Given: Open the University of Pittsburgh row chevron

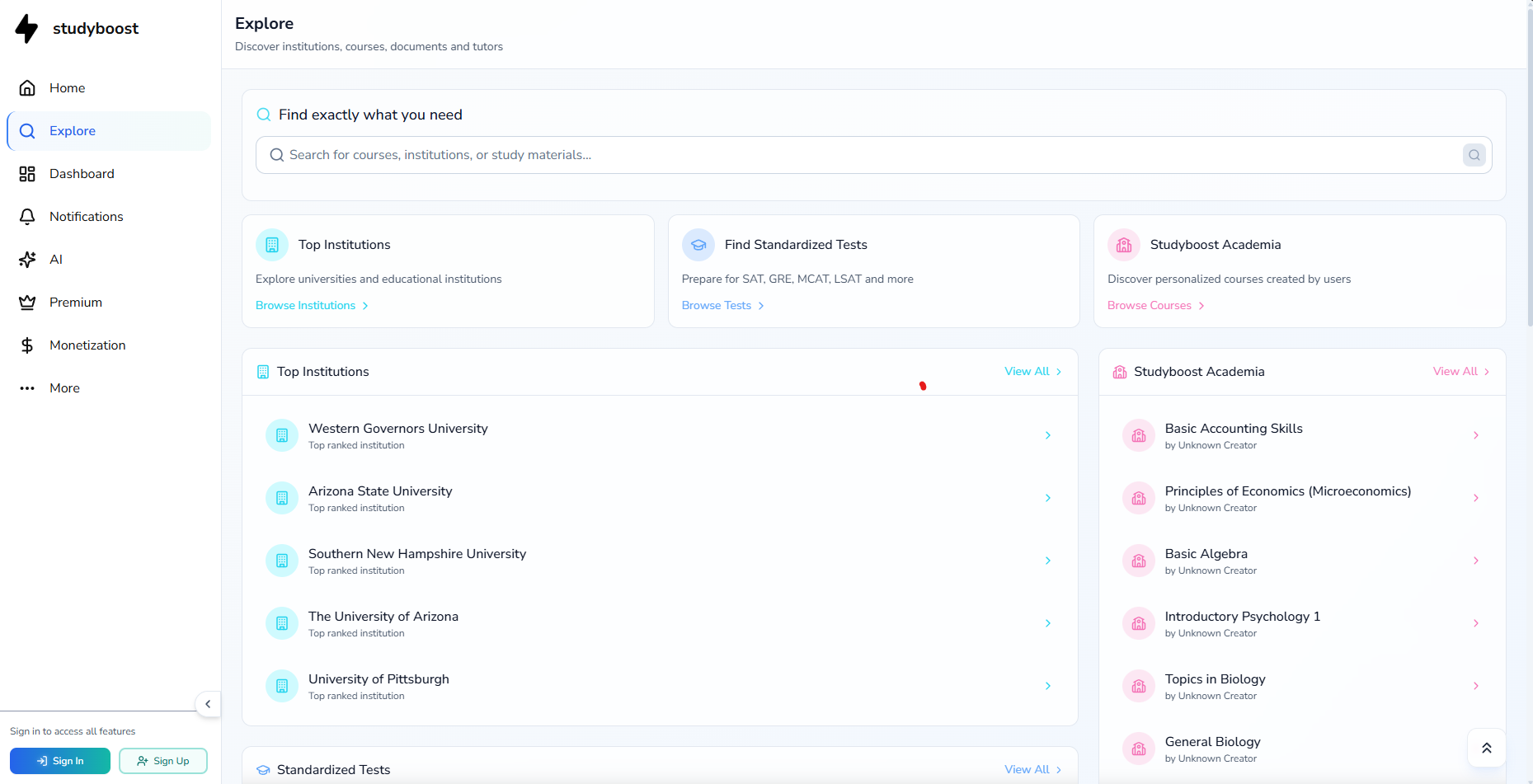Looking at the screenshot, I should (1047, 686).
